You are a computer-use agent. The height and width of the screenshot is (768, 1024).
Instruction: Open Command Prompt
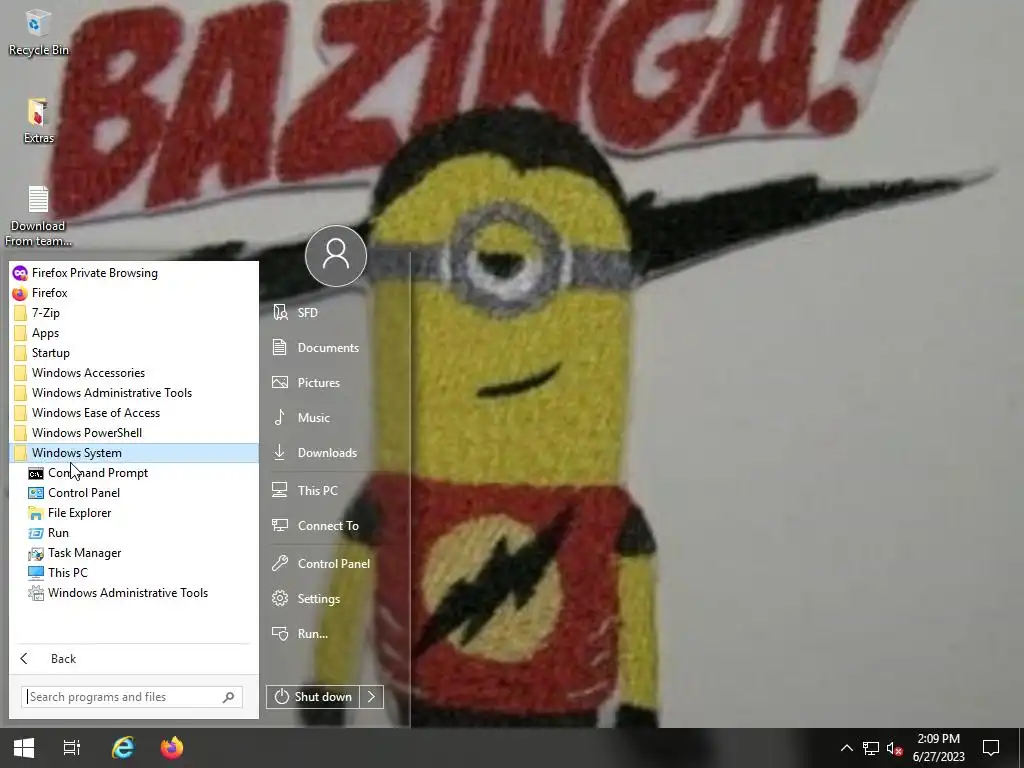(x=134, y=473)
